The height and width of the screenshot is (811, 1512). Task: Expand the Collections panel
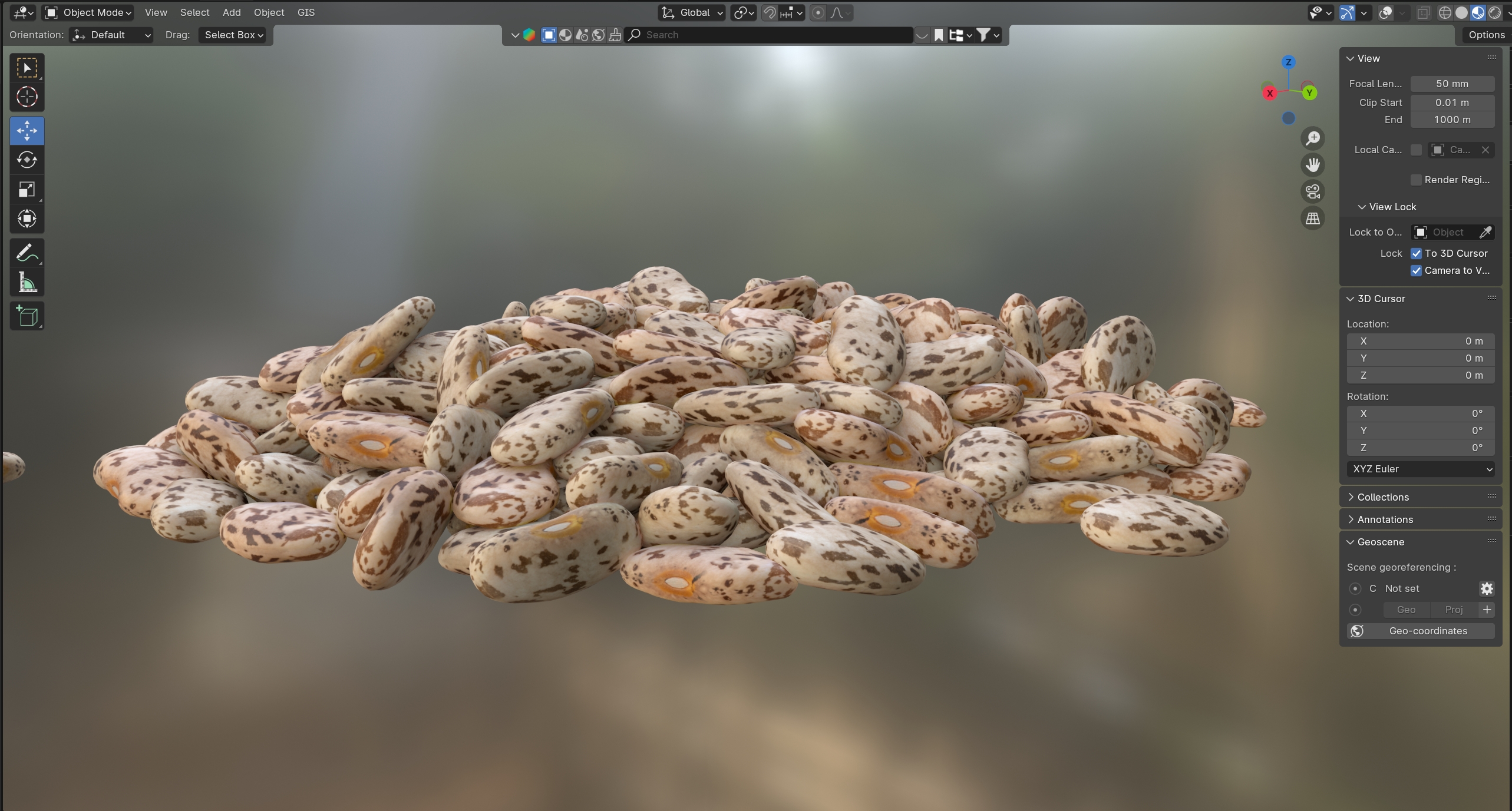(1382, 497)
